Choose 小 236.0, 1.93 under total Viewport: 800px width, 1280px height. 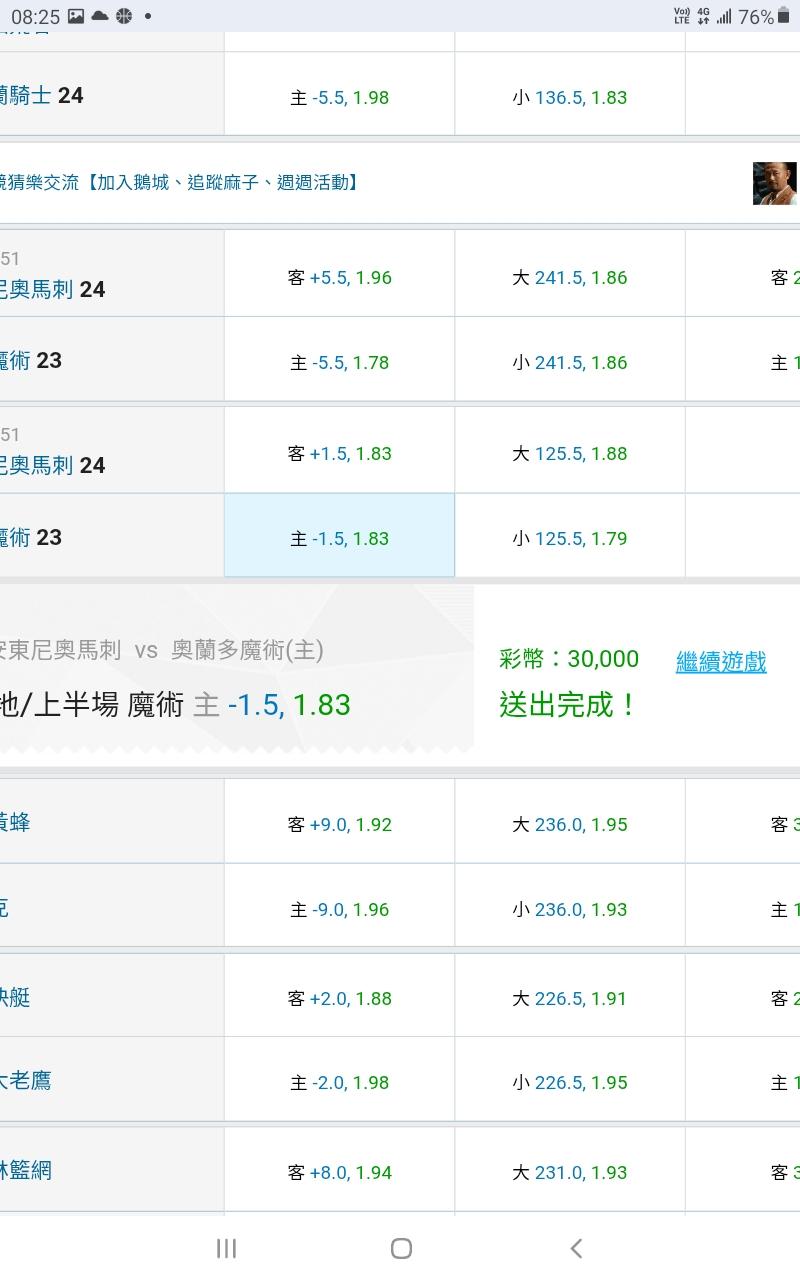click(x=569, y=909)
